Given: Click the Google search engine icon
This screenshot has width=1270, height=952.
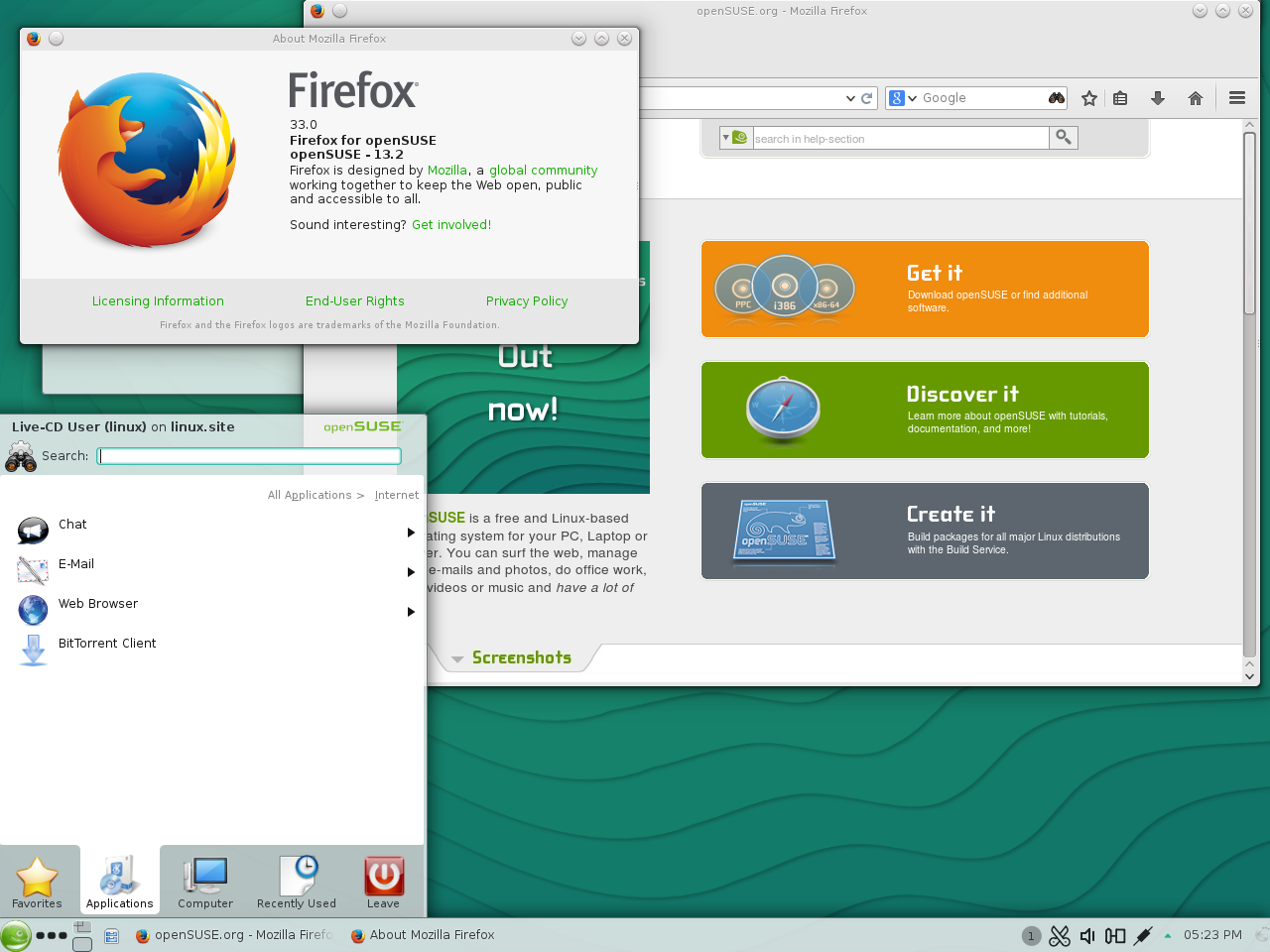Looking at the screenshot, I should pos(896,98).
